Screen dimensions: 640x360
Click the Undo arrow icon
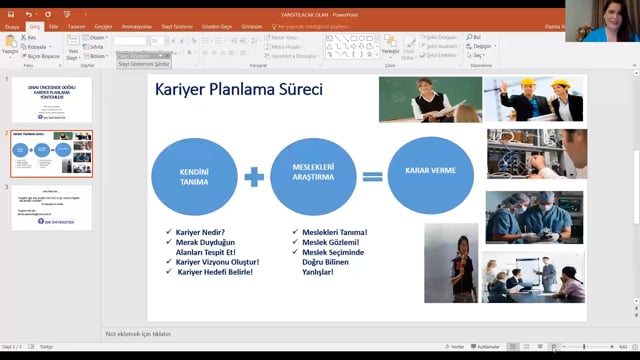28,14
